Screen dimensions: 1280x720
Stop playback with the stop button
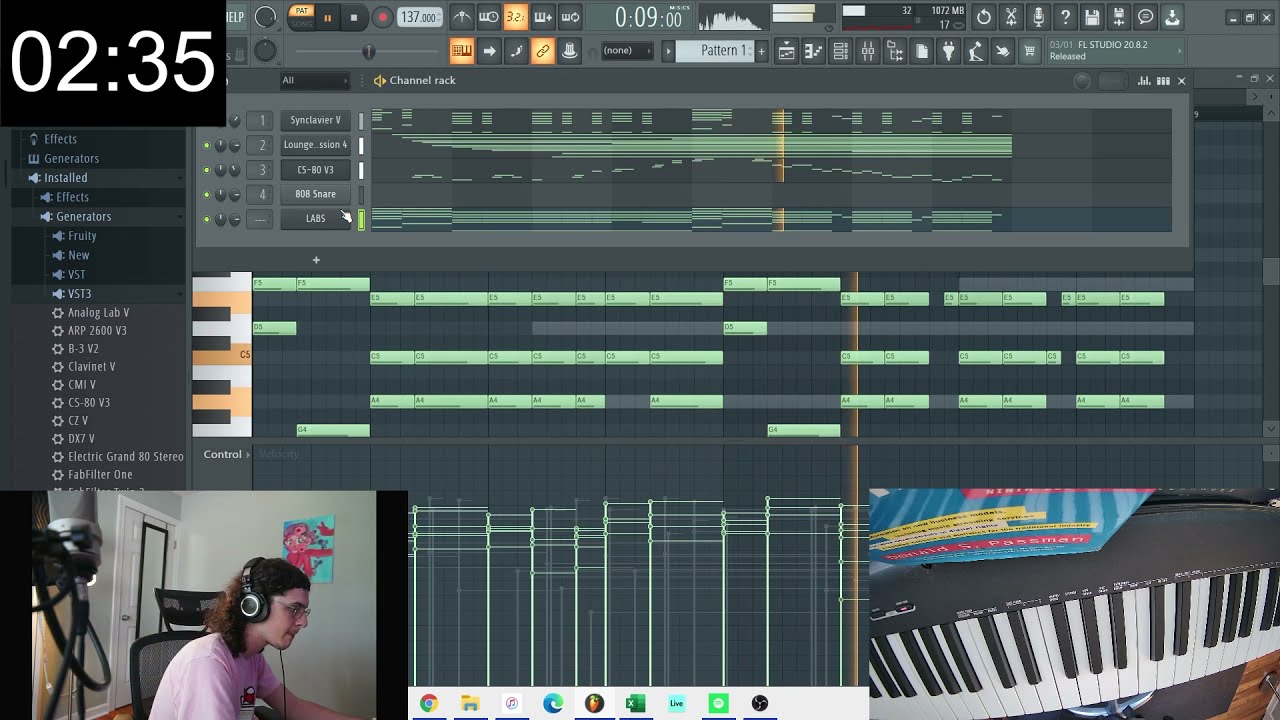[x=353, y=17]
